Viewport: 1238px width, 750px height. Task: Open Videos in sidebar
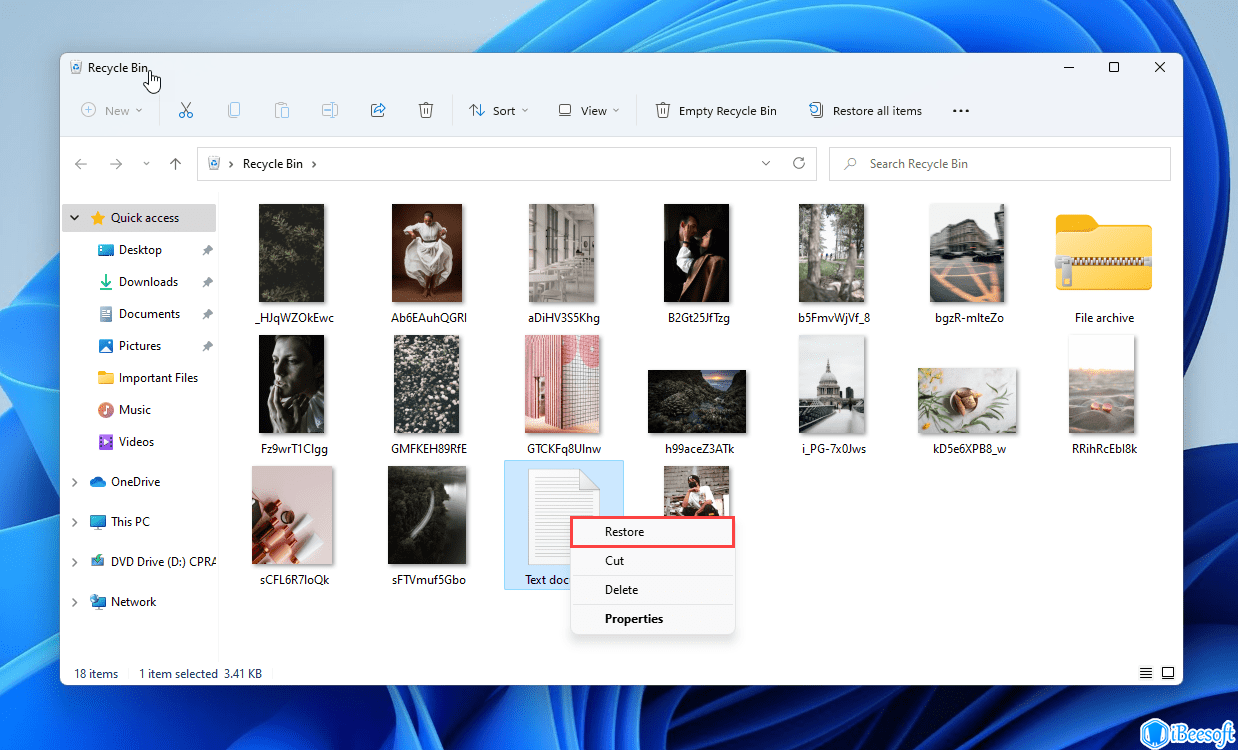[137, 442]
